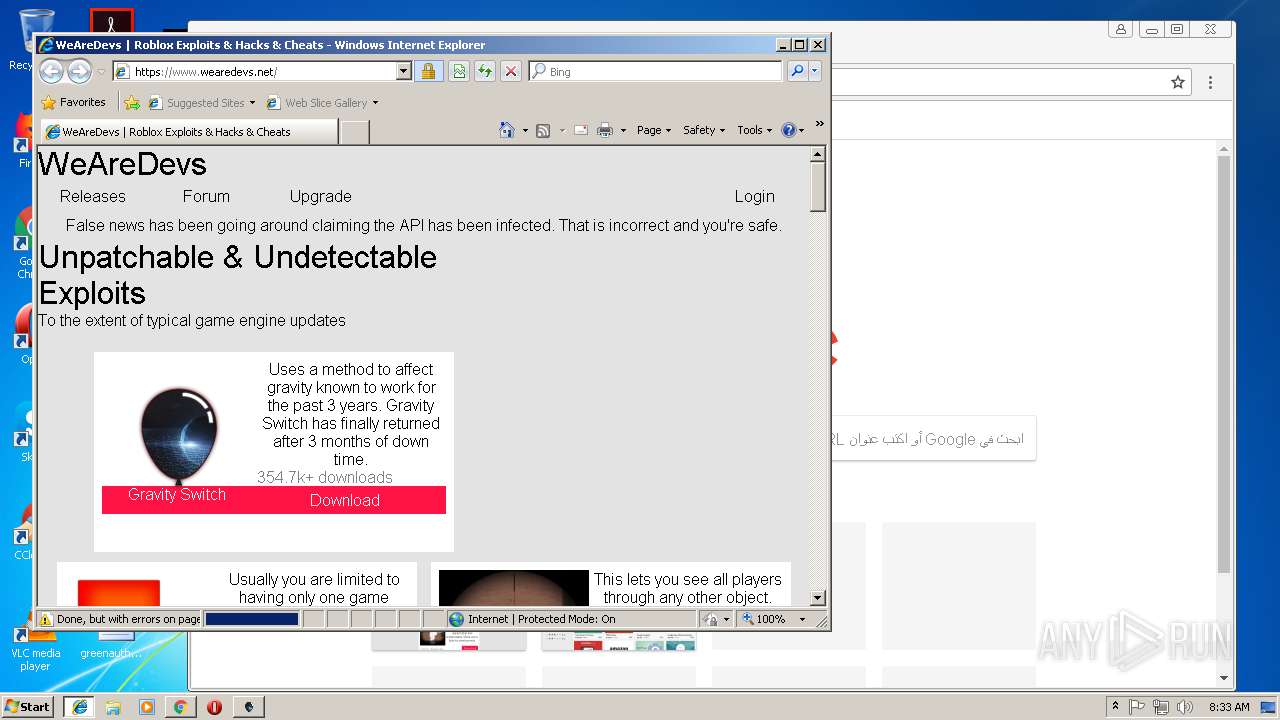
Task: Expand the Home button dropdown arrow
Action: coord(525,130)
